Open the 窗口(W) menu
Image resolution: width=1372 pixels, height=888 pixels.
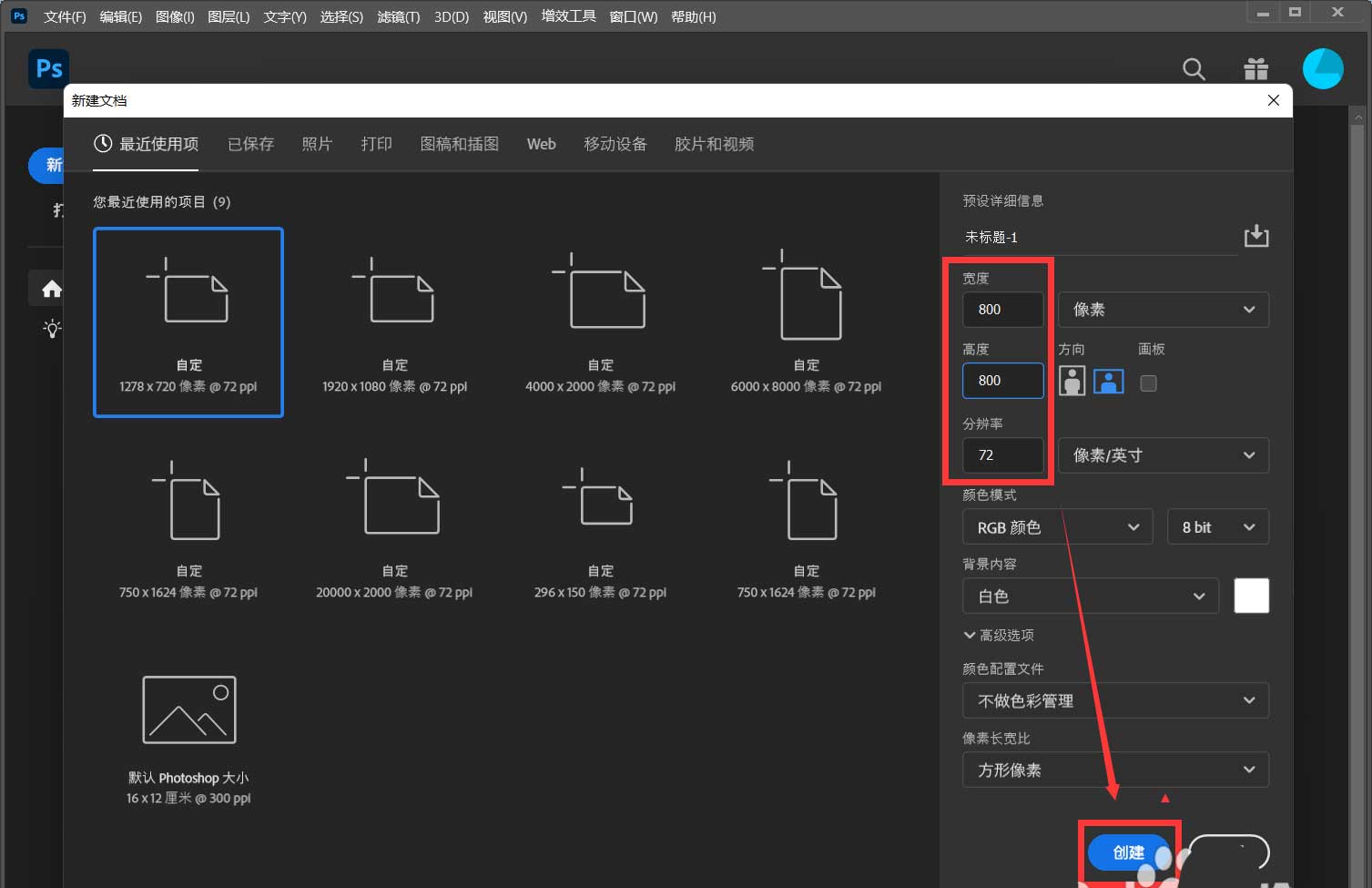634,16
